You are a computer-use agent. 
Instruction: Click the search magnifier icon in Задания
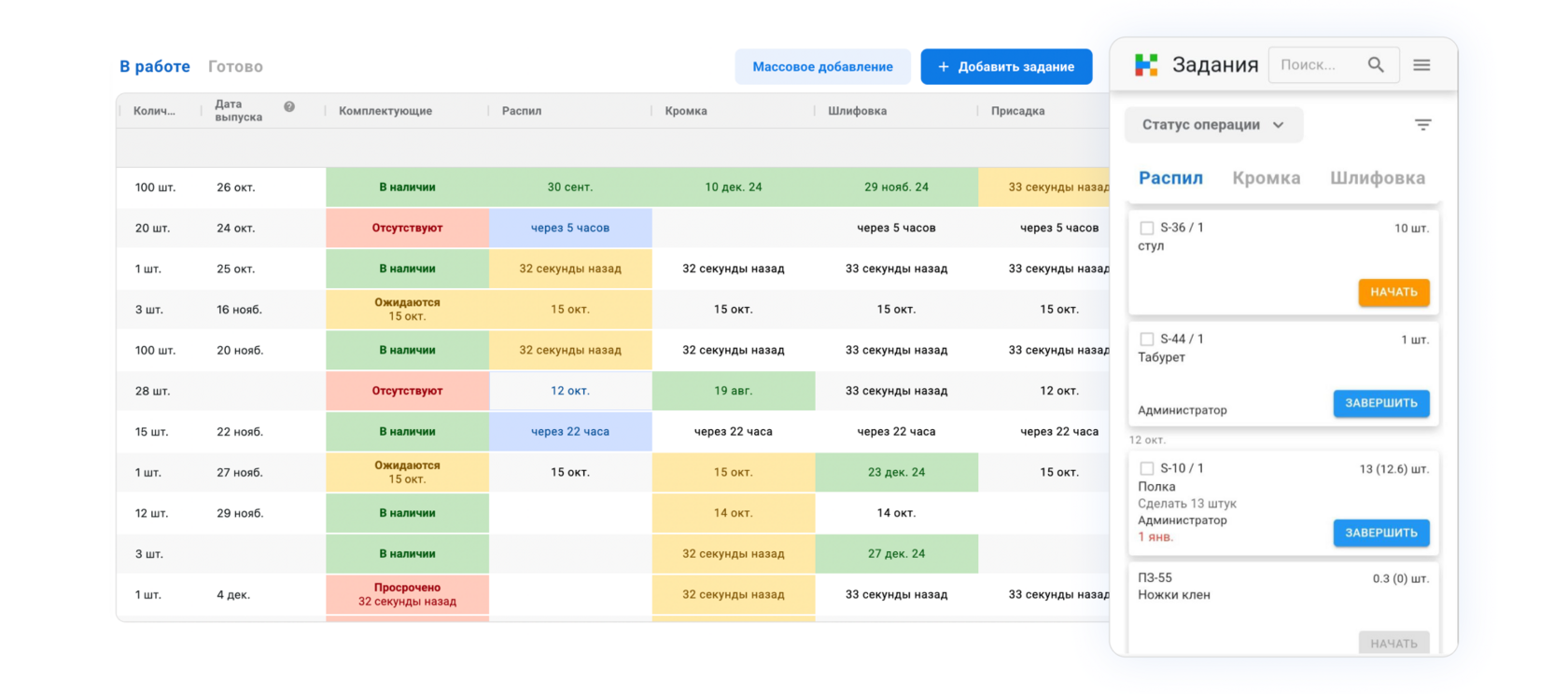1376,64
